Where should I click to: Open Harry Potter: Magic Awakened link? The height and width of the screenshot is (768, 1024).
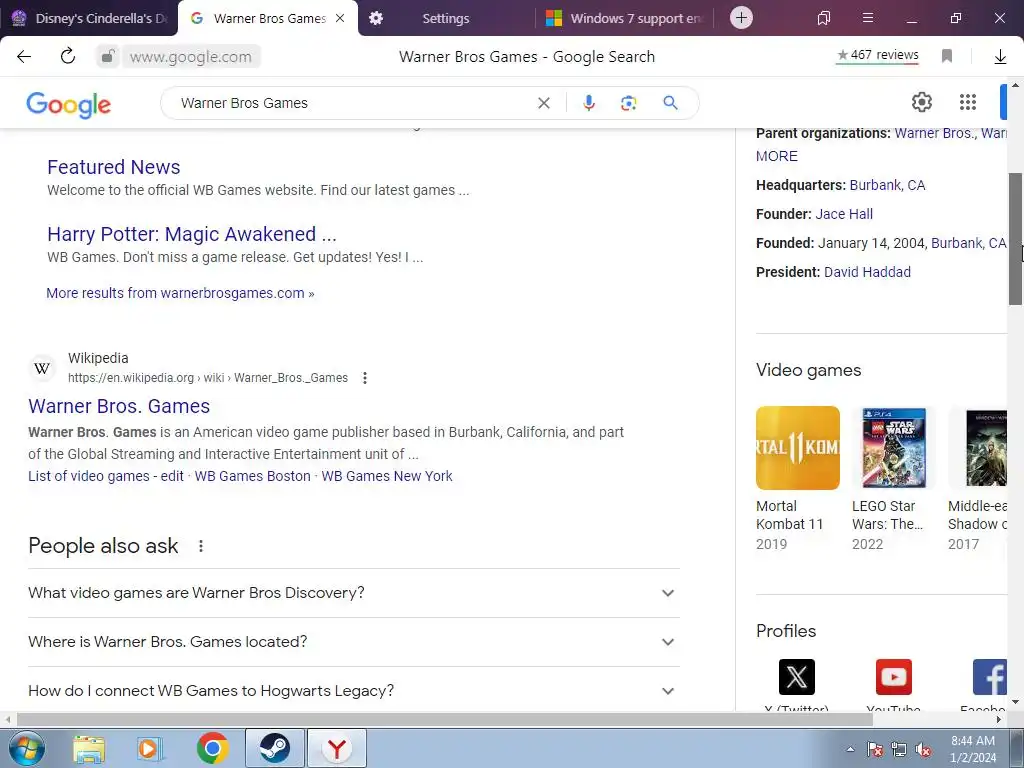[x=192, y=234]
